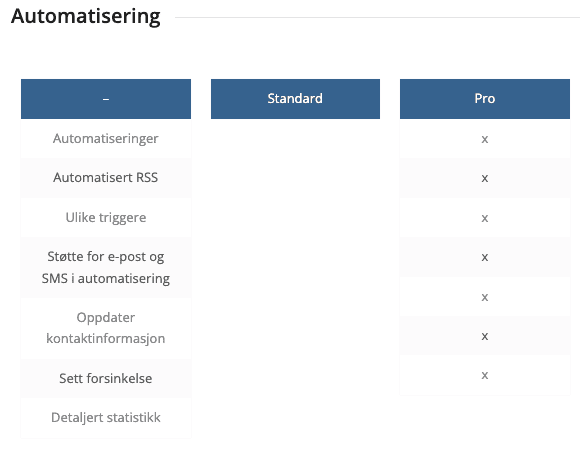The height and width of the screenshot is (470, 586).
Task: Select the Pro column header
Action: [x=485, y=99]
